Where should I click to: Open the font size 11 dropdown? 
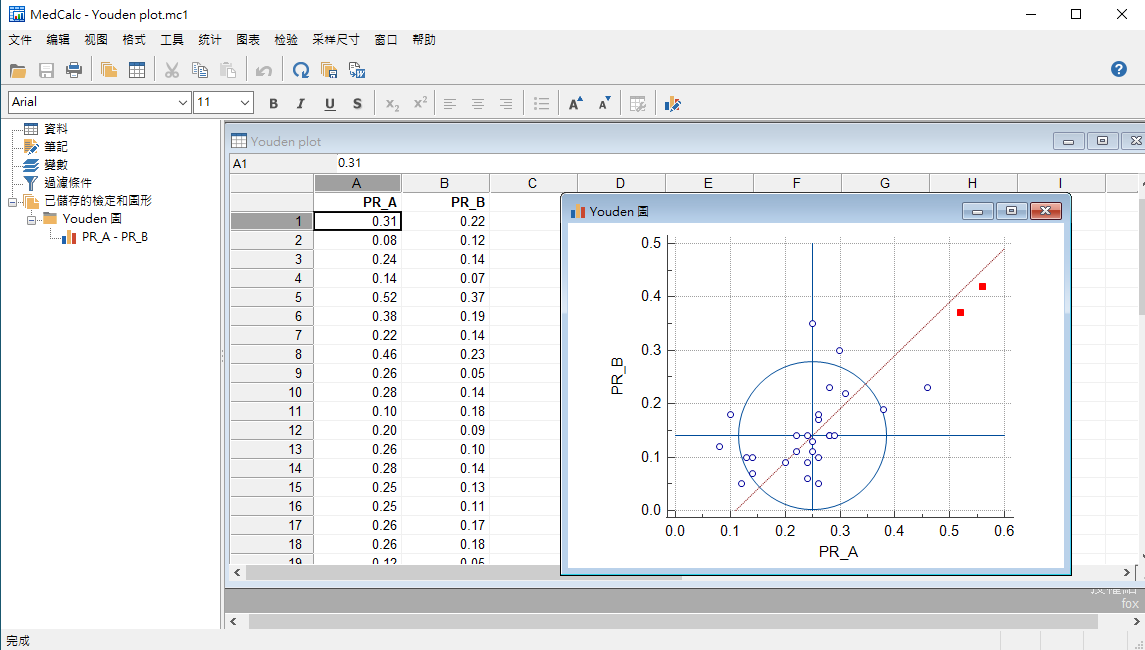point(245,102)
